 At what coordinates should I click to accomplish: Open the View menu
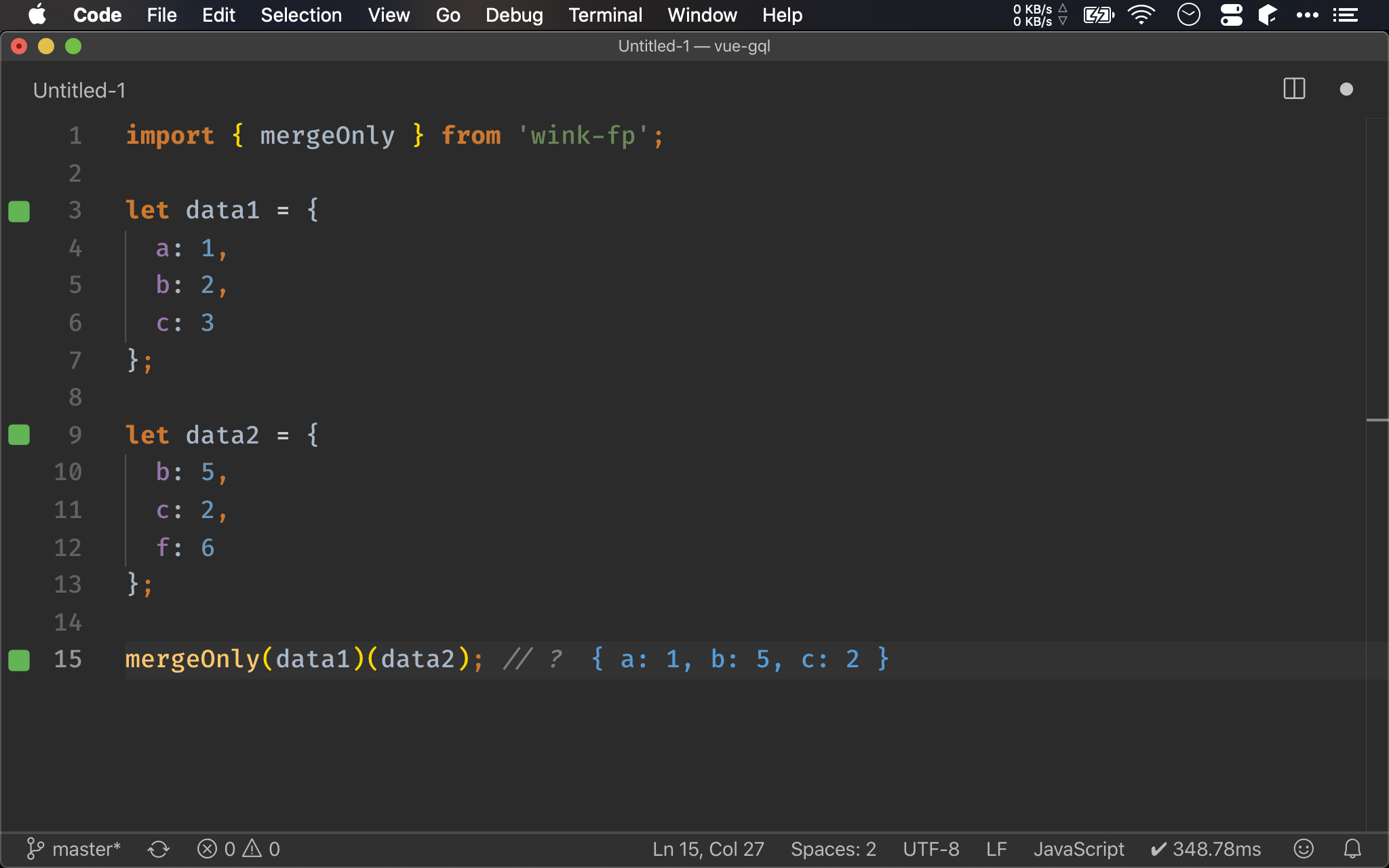tap(389, 15)
